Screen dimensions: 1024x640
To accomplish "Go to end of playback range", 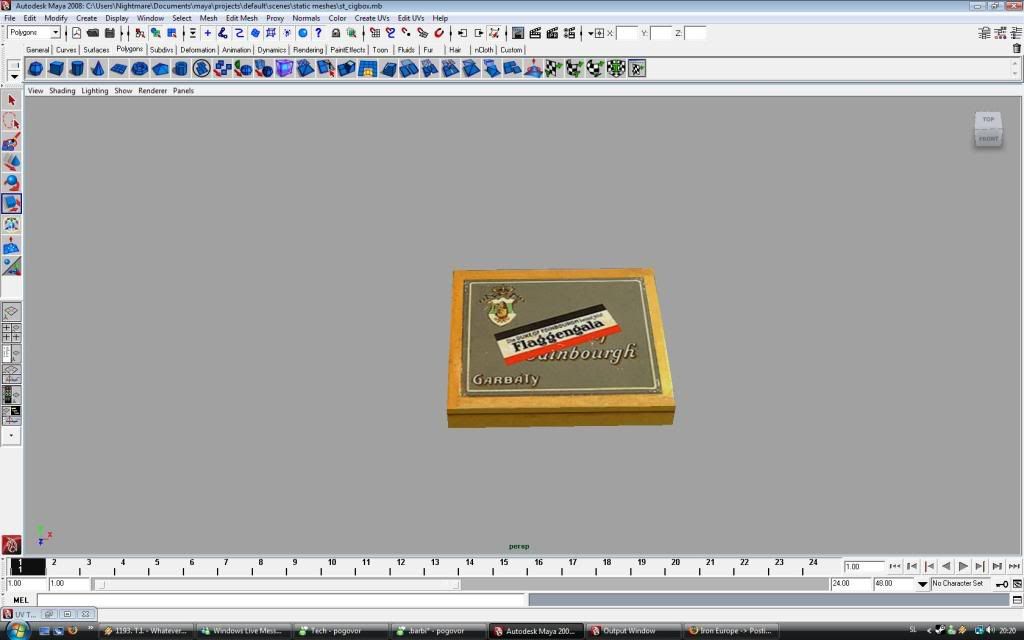I will point(1014,566).
